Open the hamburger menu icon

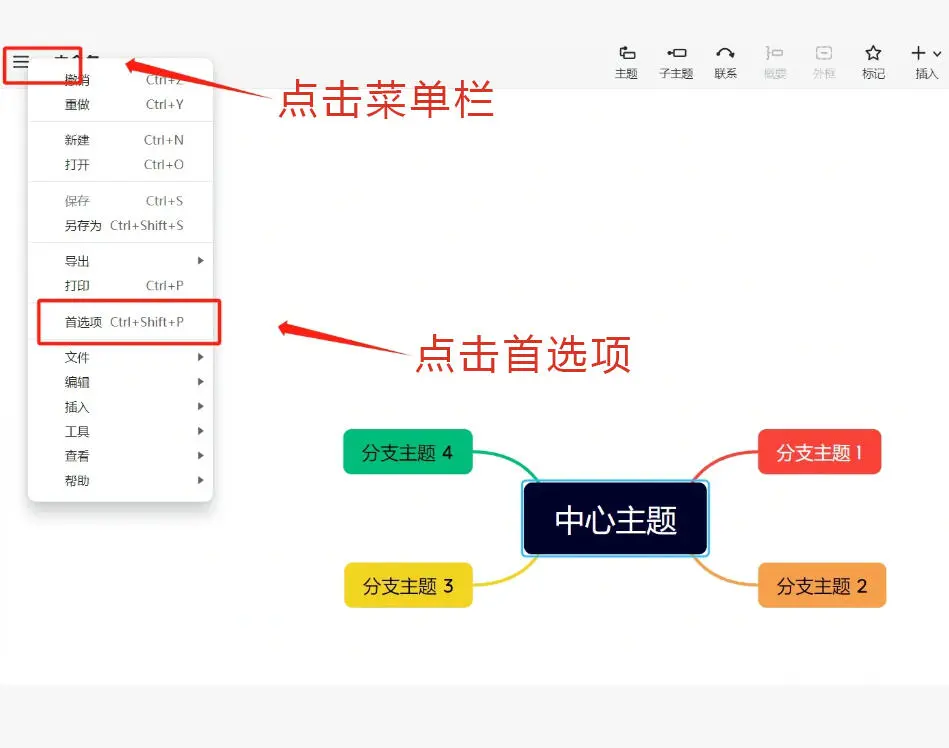[x=22, y=62]
